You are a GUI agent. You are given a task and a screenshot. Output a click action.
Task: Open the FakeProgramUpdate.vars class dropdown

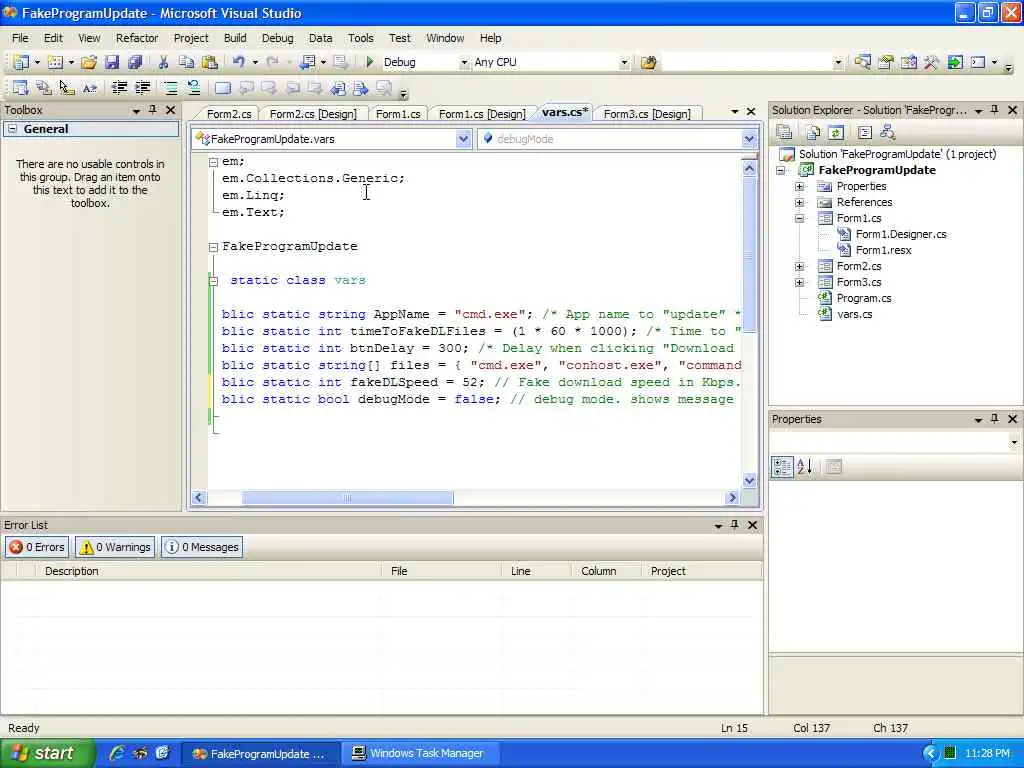(463, 138)
